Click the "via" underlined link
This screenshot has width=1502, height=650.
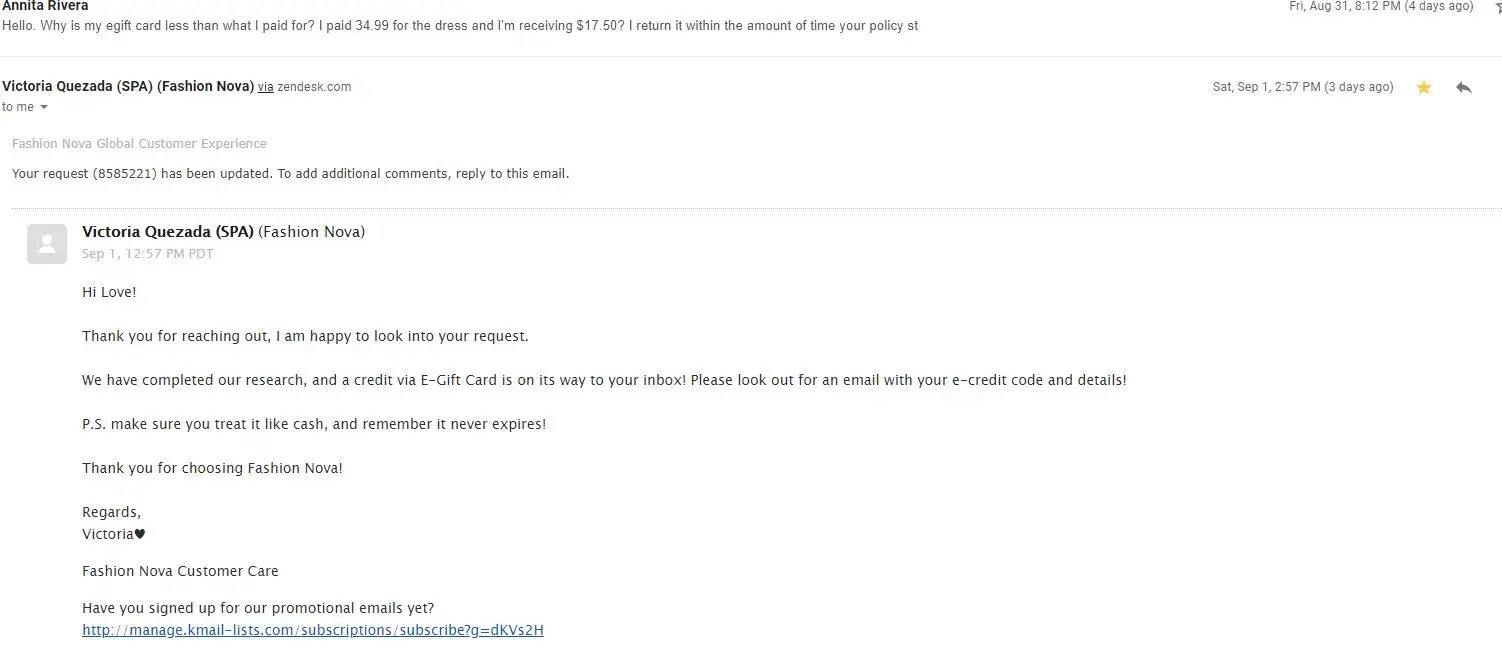(x=265, y=87)
